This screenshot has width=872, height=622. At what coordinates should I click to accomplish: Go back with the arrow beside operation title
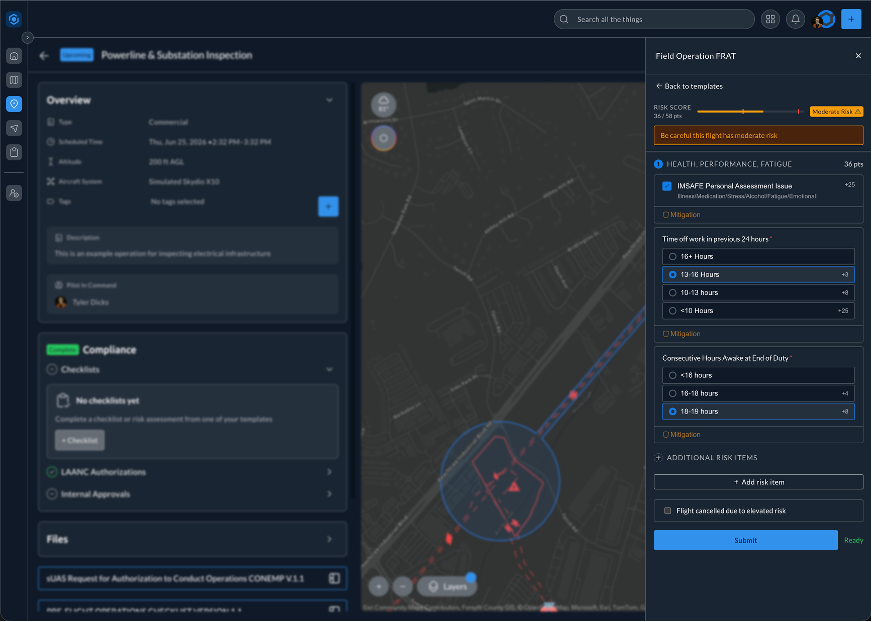click(44, 56)
